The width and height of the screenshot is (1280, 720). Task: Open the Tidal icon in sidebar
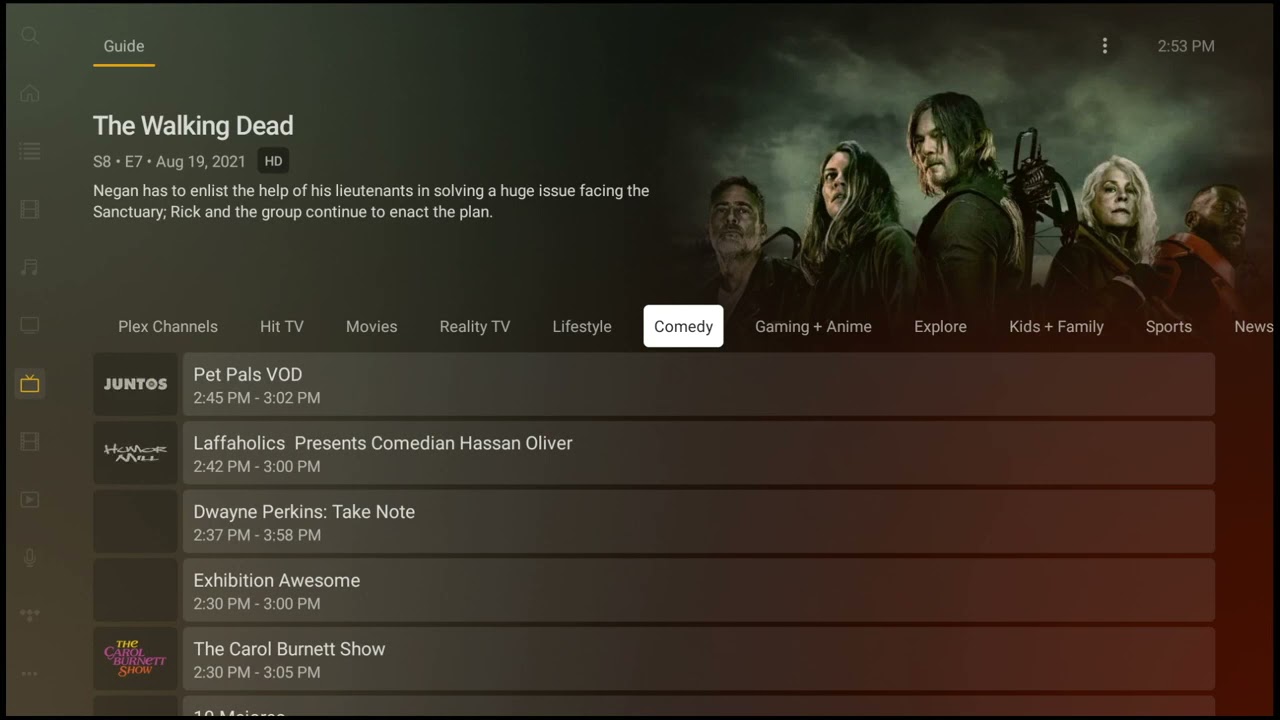point(30,615)
